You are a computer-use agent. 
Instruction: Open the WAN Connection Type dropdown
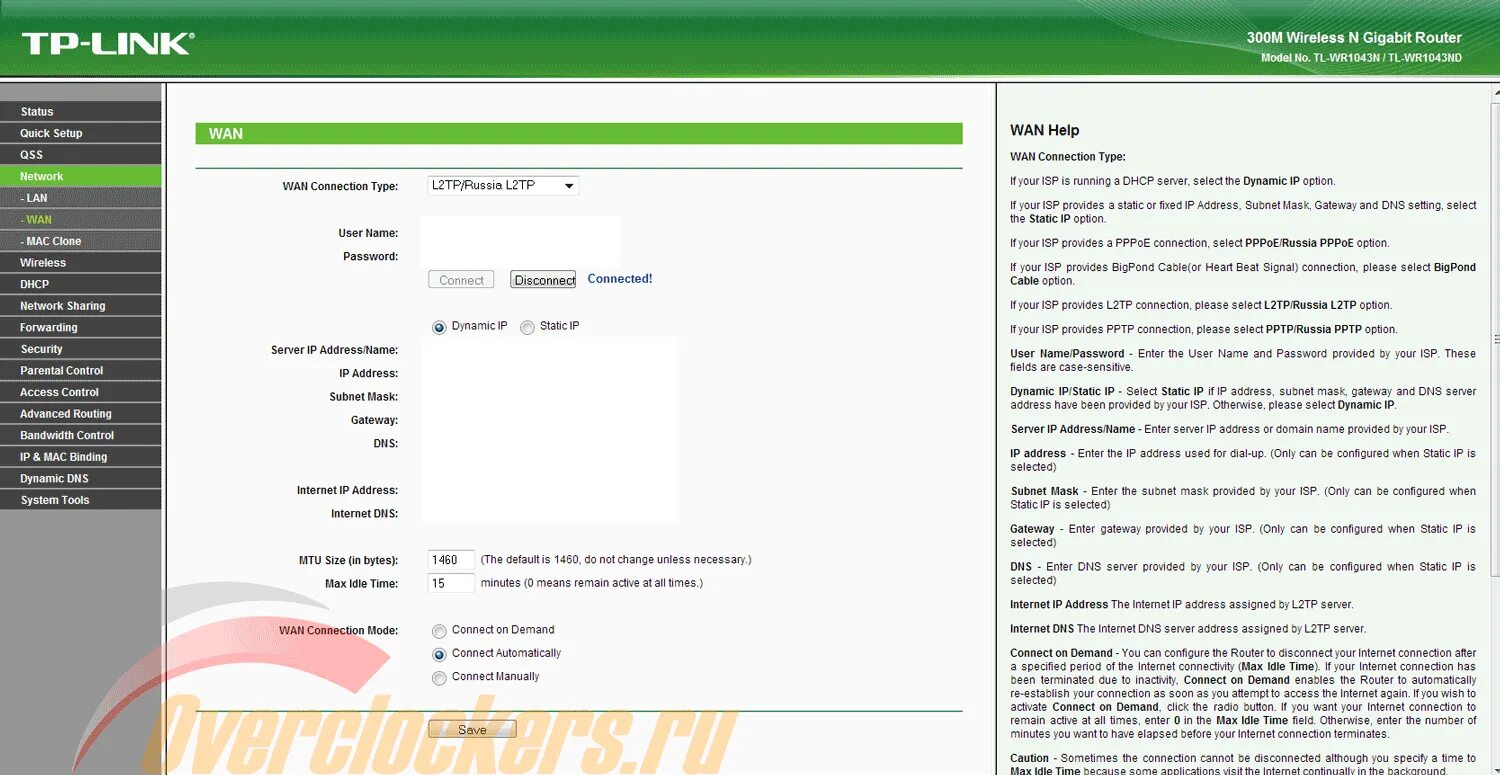click(503, 186)
